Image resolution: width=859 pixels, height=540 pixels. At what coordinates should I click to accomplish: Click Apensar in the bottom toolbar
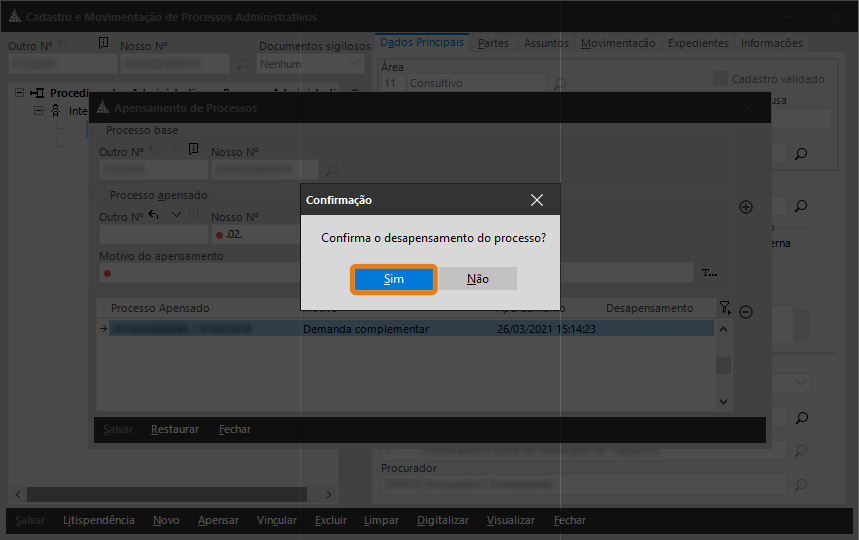click(218, 520)
